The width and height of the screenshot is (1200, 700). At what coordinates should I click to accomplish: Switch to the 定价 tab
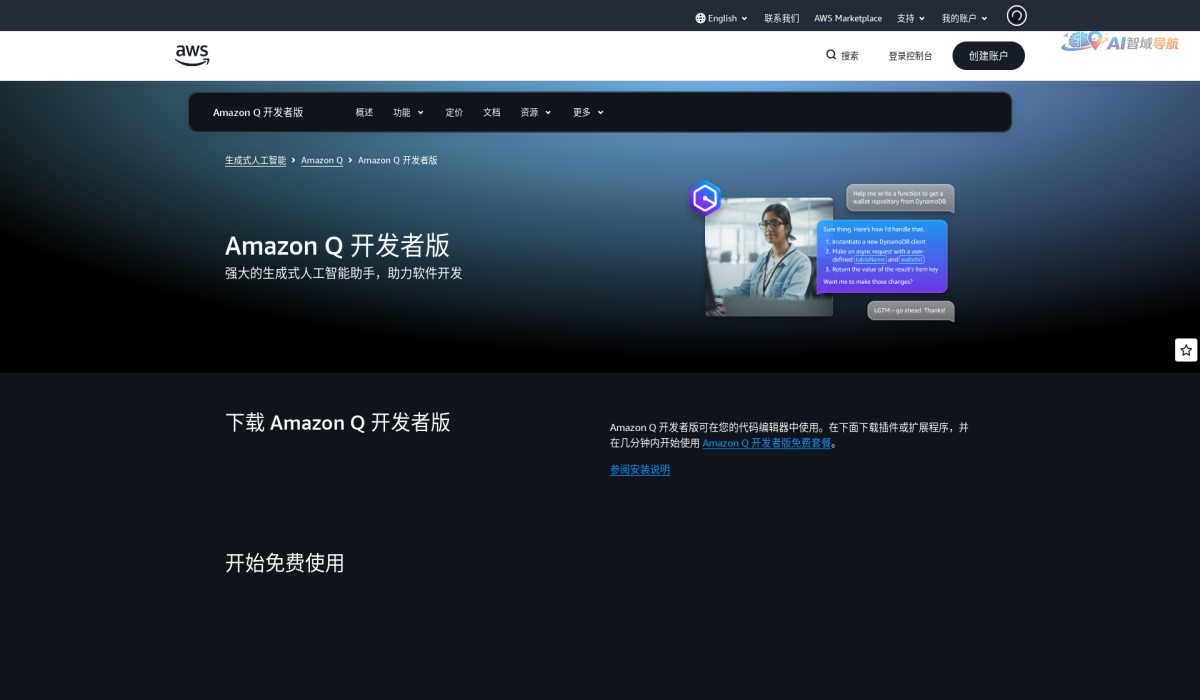[453, 112]
